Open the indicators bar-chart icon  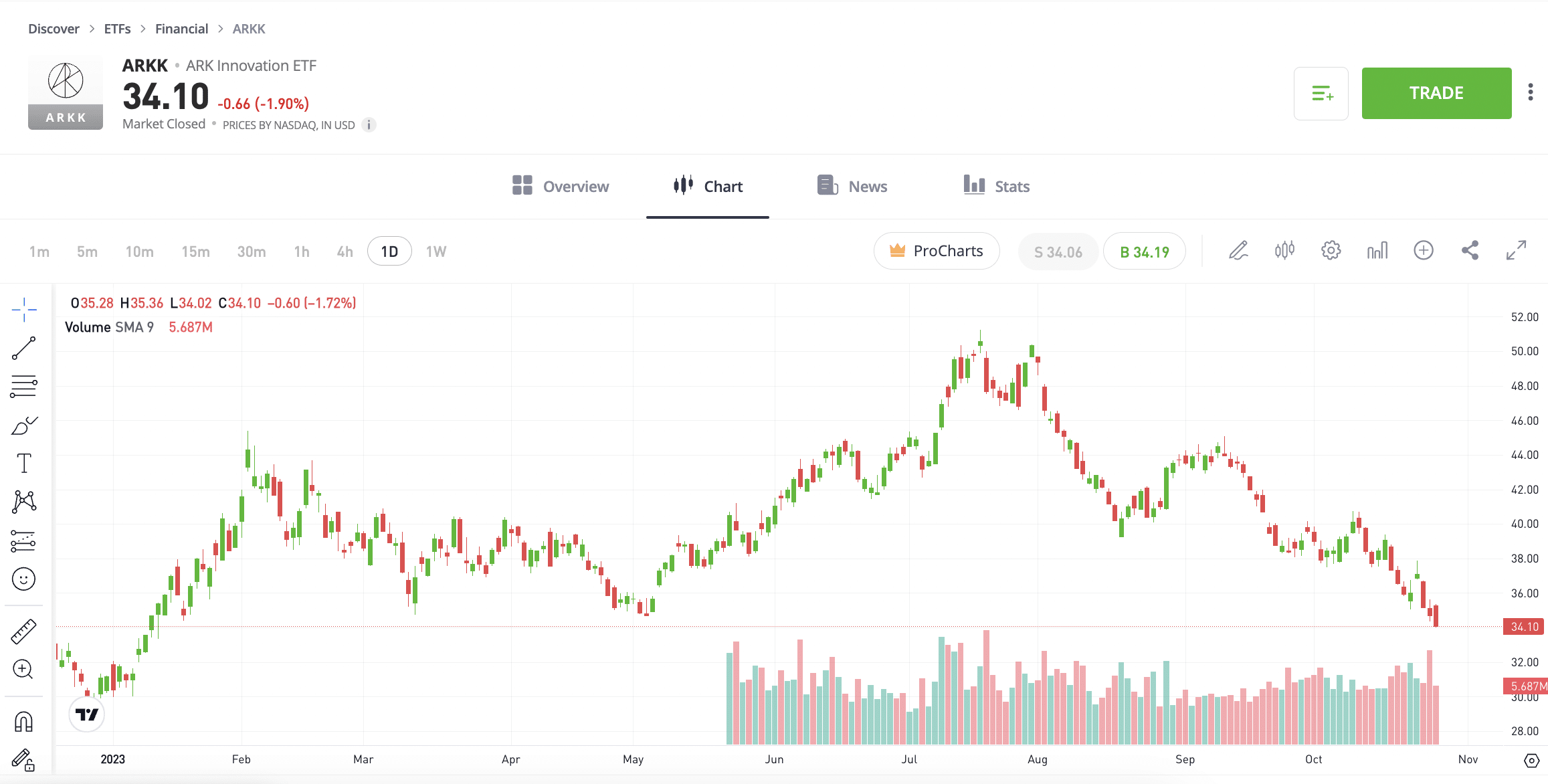tap(1377, 251)
